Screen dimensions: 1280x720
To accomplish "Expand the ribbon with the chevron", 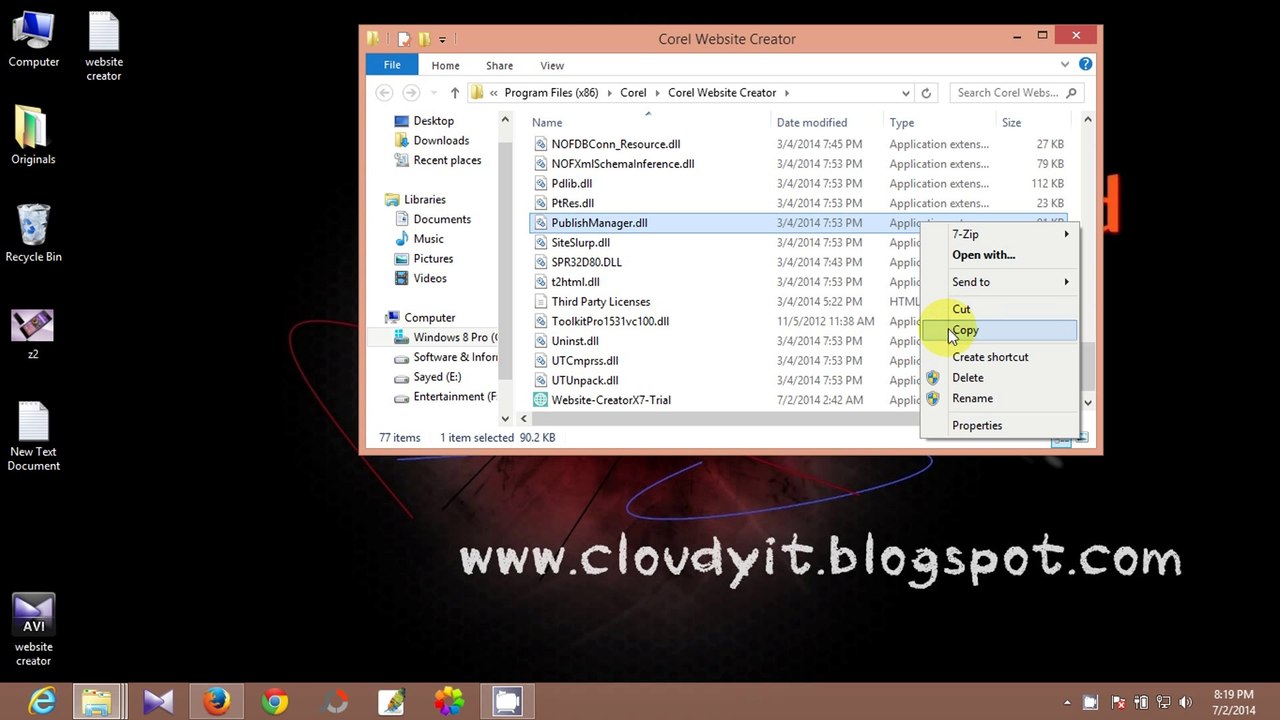I will [x=1064, y=65].
